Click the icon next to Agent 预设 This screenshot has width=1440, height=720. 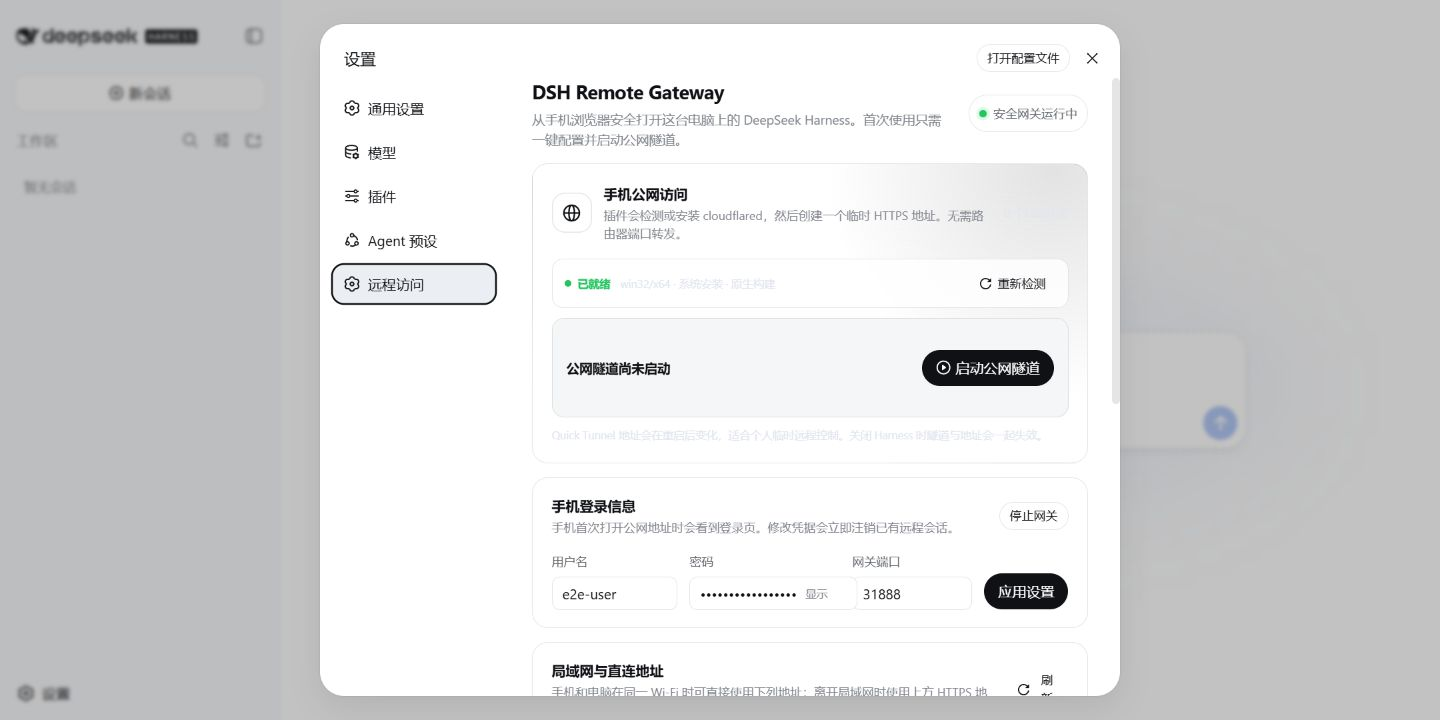click(352, 240)
